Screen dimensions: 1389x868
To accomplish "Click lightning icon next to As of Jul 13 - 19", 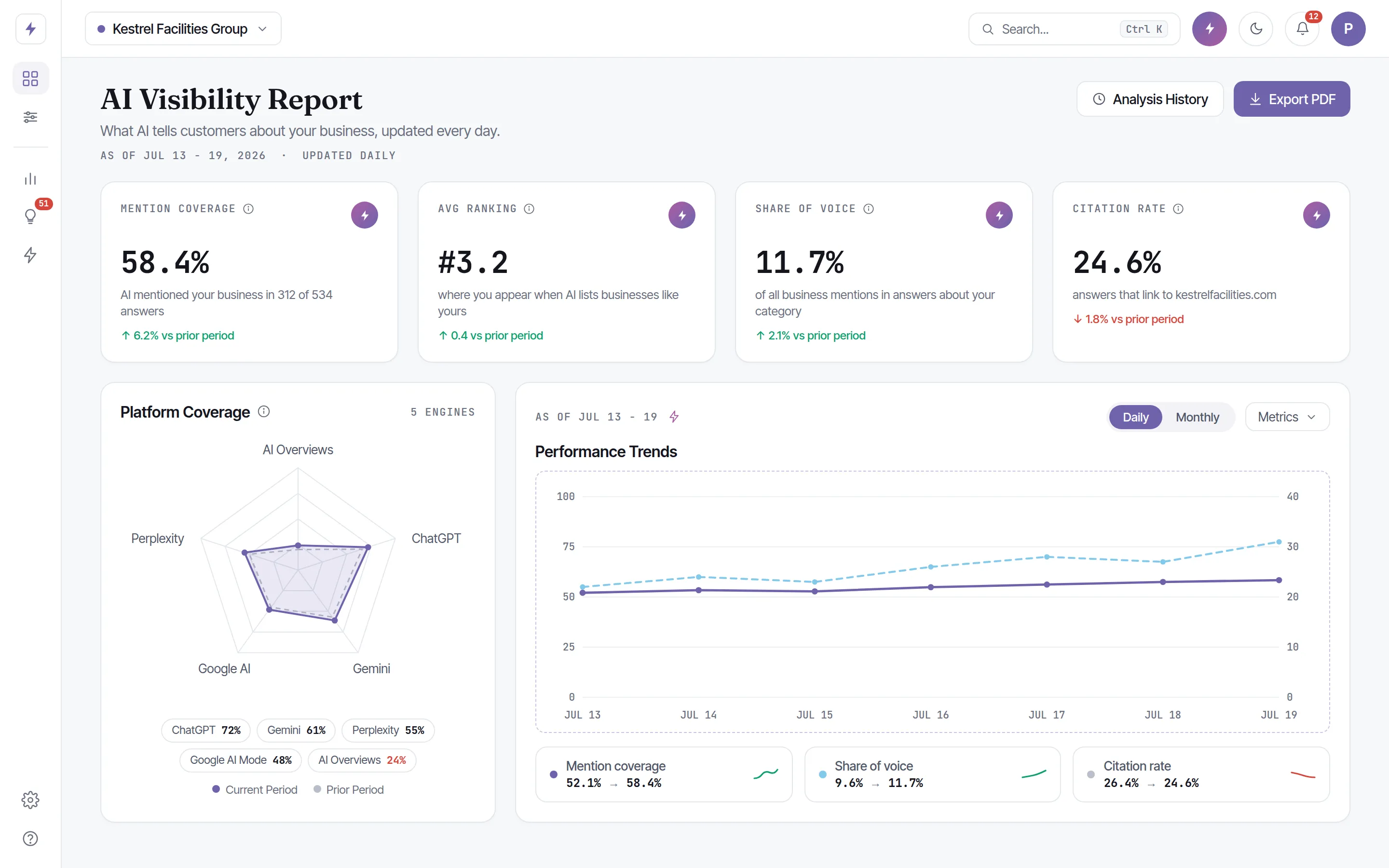I will point(674,417).
